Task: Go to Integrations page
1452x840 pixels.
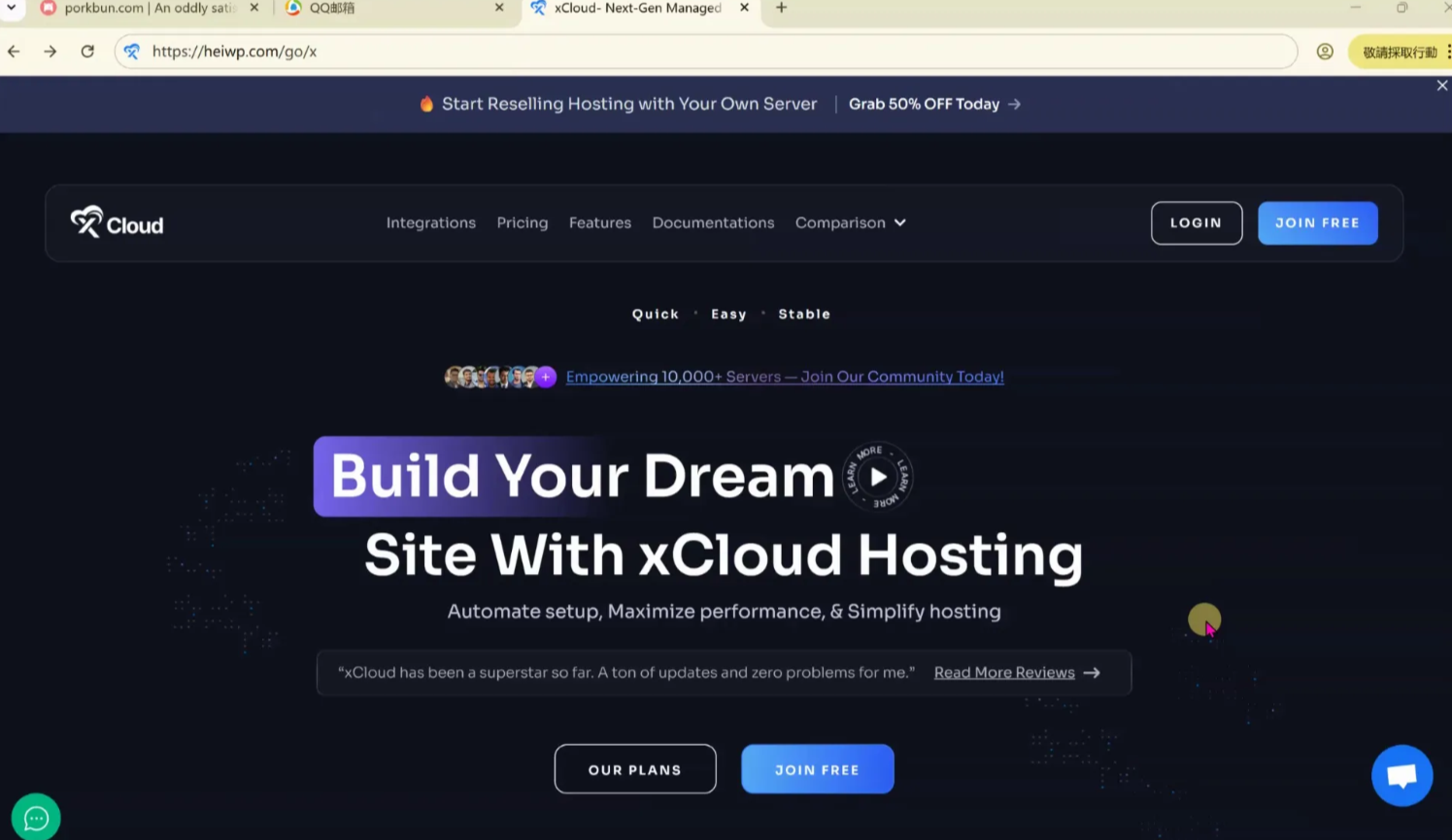Action: 431,223
